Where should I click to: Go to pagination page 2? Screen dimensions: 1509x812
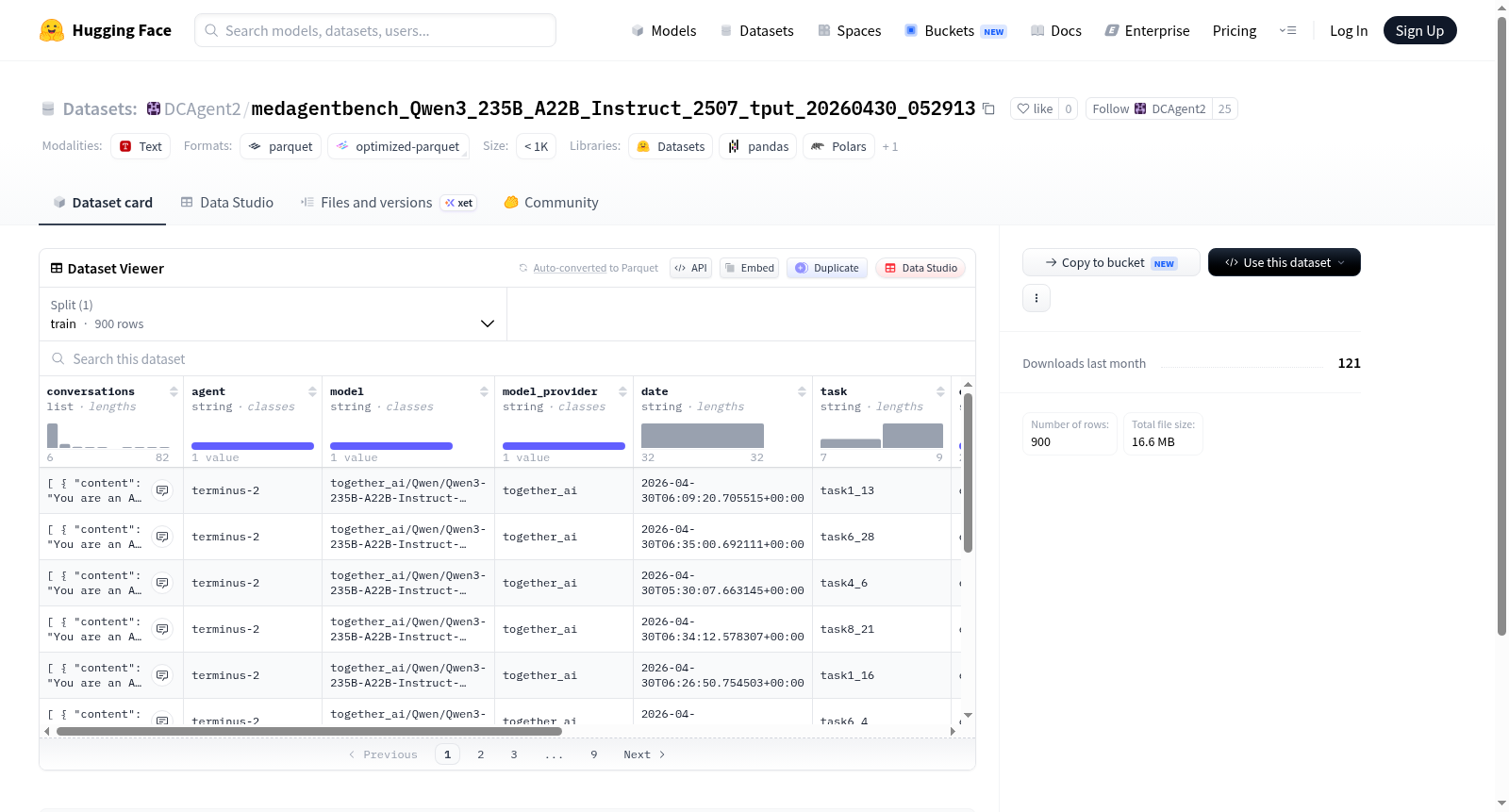[x=481, y=754]
